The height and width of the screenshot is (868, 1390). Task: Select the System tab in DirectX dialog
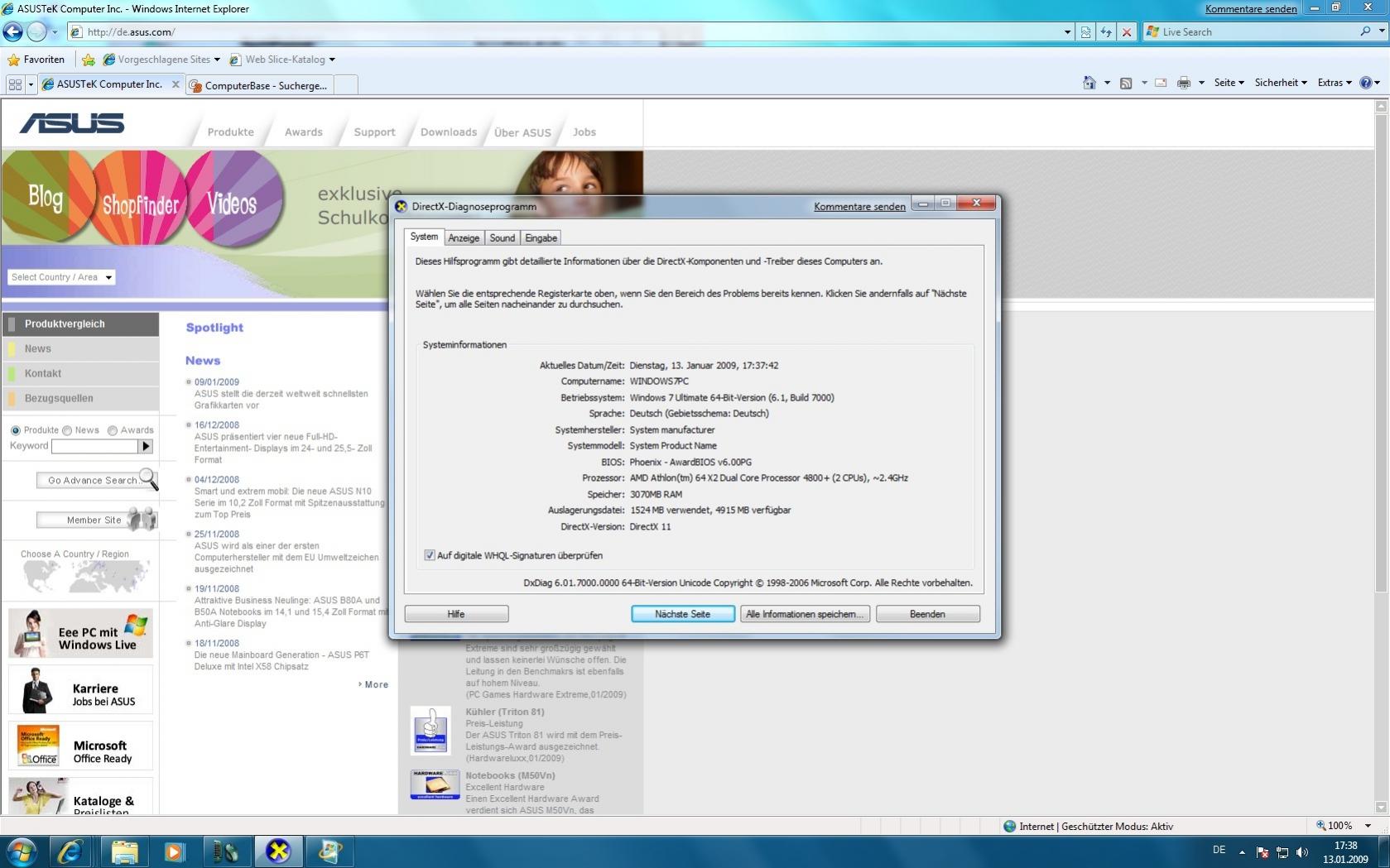pyautogui.click(x=424, y=237)
